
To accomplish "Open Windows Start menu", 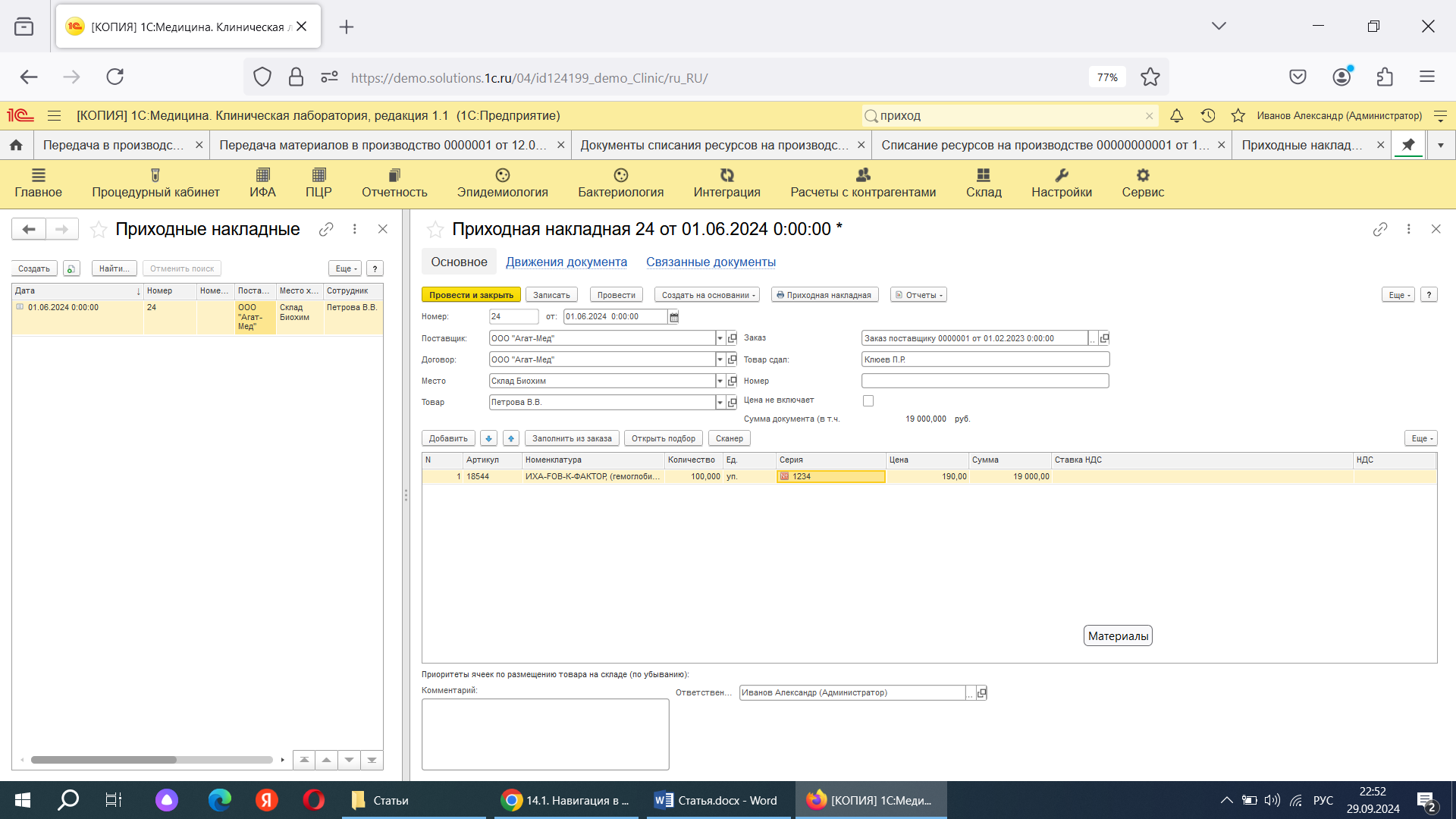I will coord(22,800).
